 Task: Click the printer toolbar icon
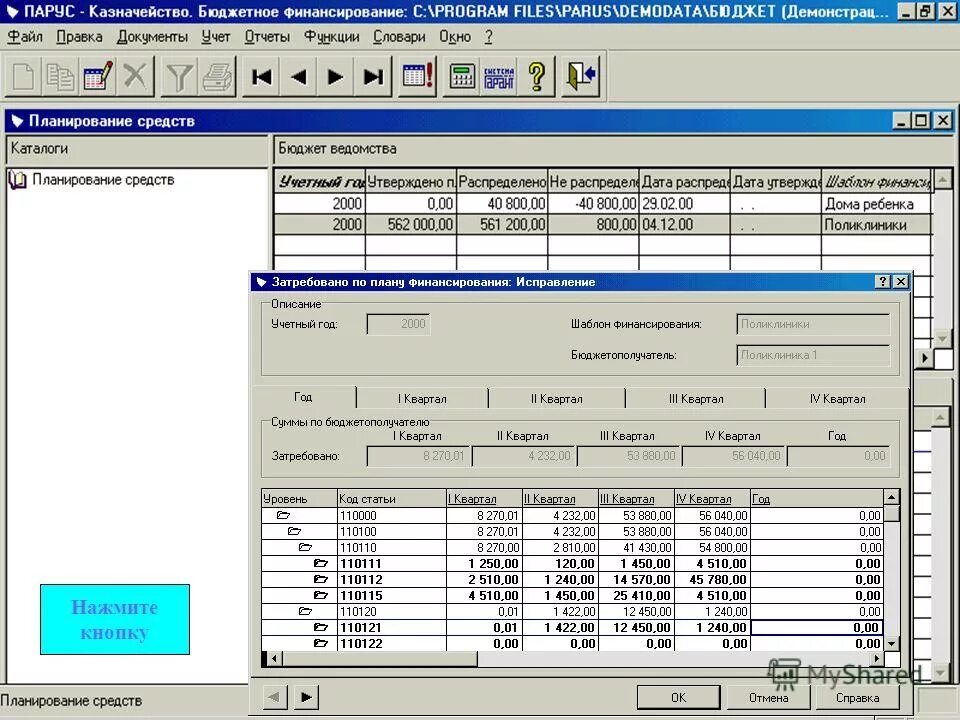[x=217, y=77]
